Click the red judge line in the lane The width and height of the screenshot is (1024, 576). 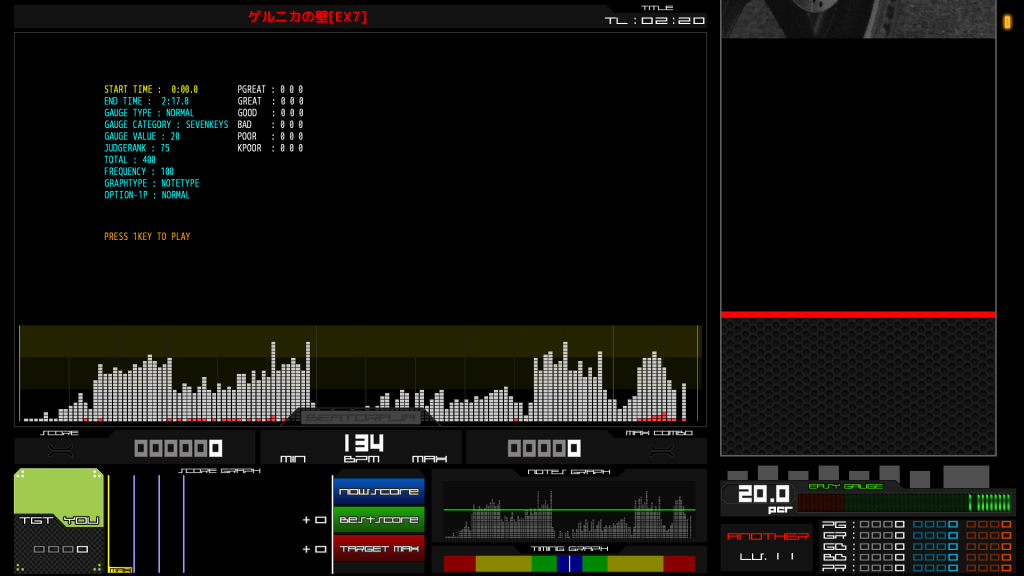858,314
